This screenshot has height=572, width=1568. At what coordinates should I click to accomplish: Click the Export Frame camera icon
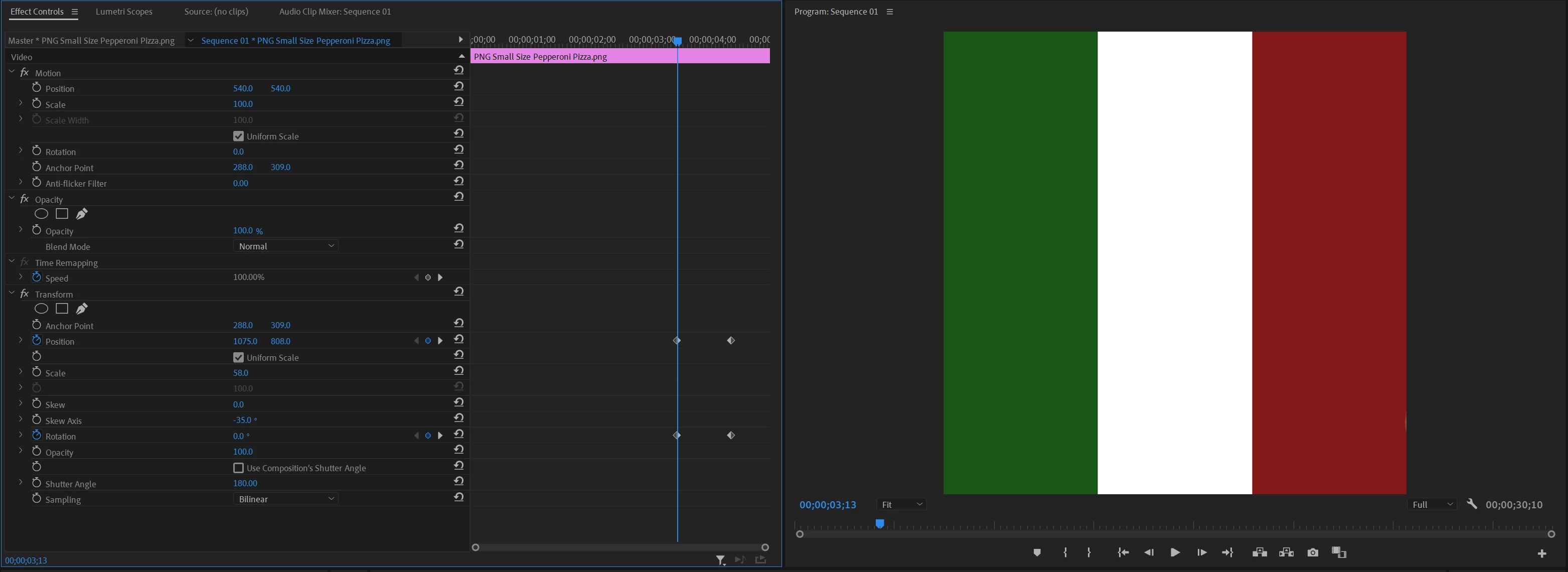(1312, 552)
